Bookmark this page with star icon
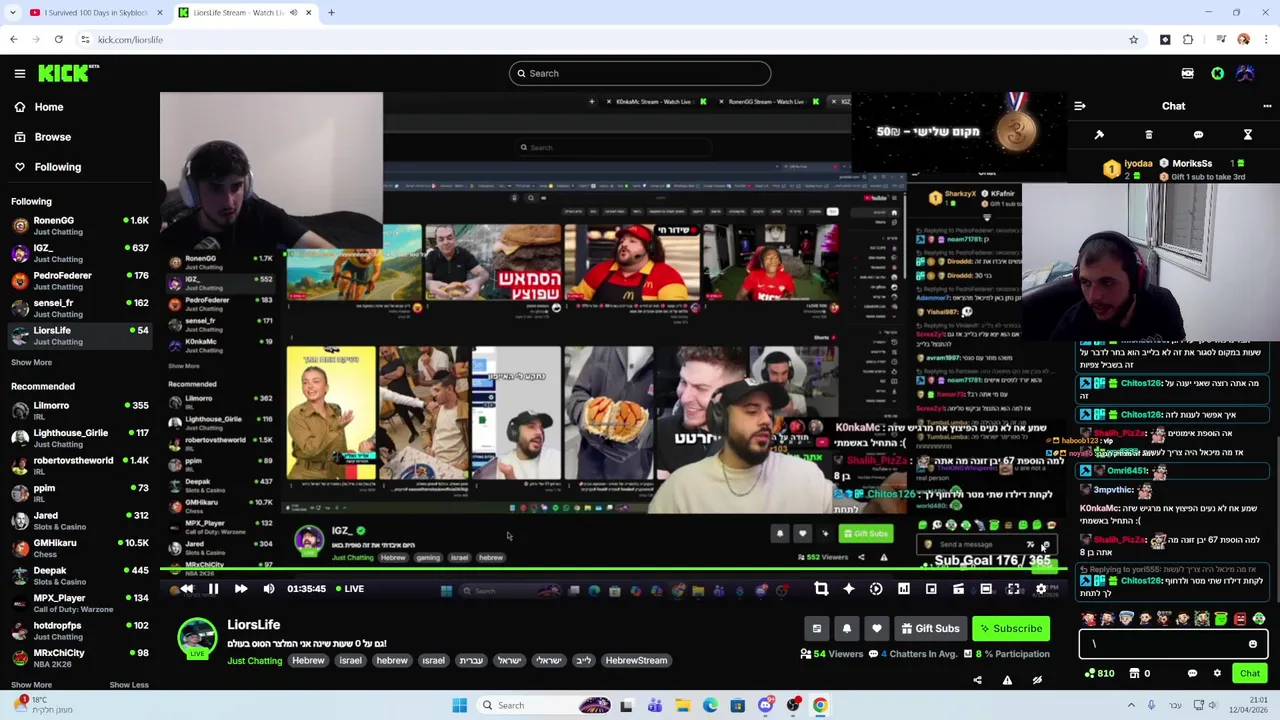This screenshot has width=1280, height=720. (x=1133, y=40)
